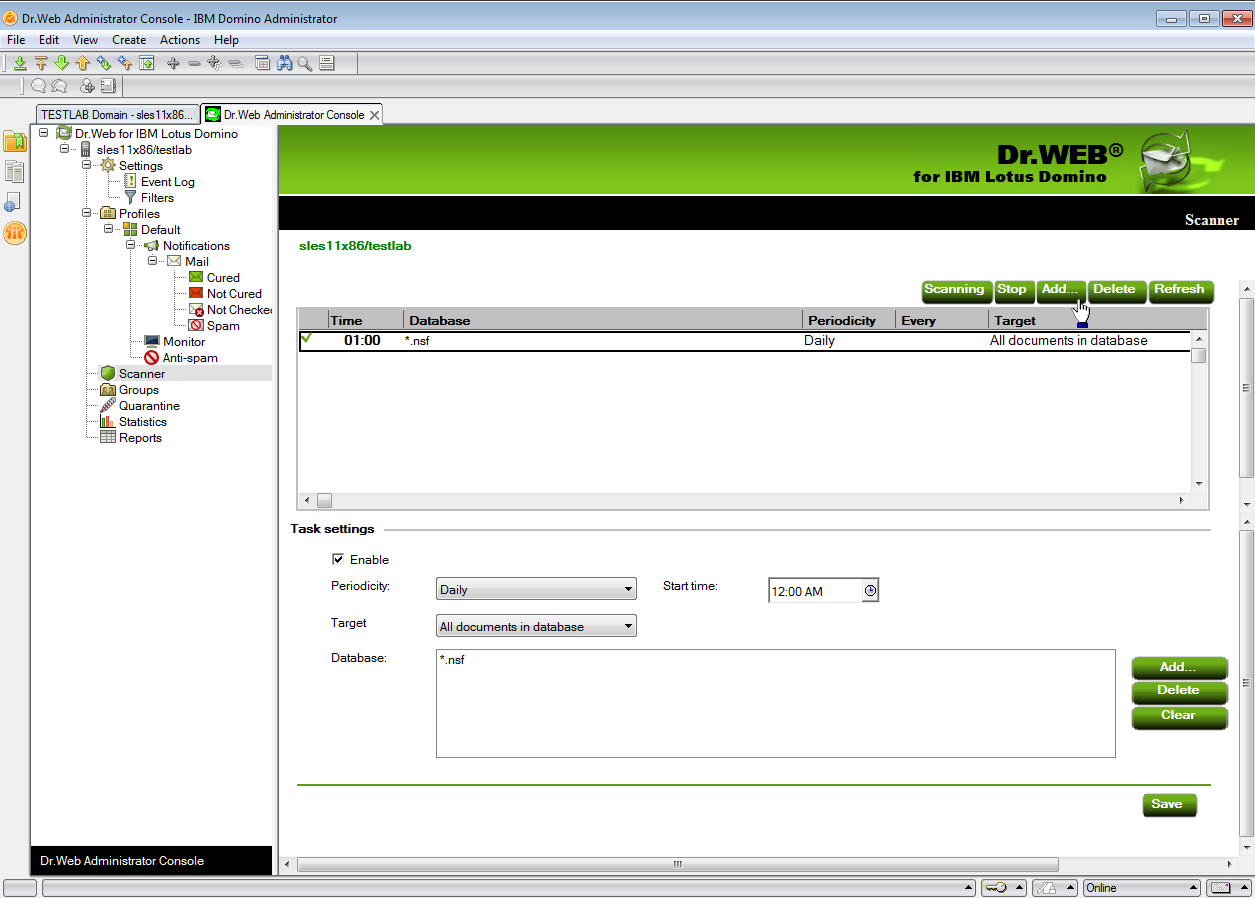Viewport: 1255px width, 898px height.
Task: Open the Target dropdown showing All documents
Action: [x=536, y=626]
